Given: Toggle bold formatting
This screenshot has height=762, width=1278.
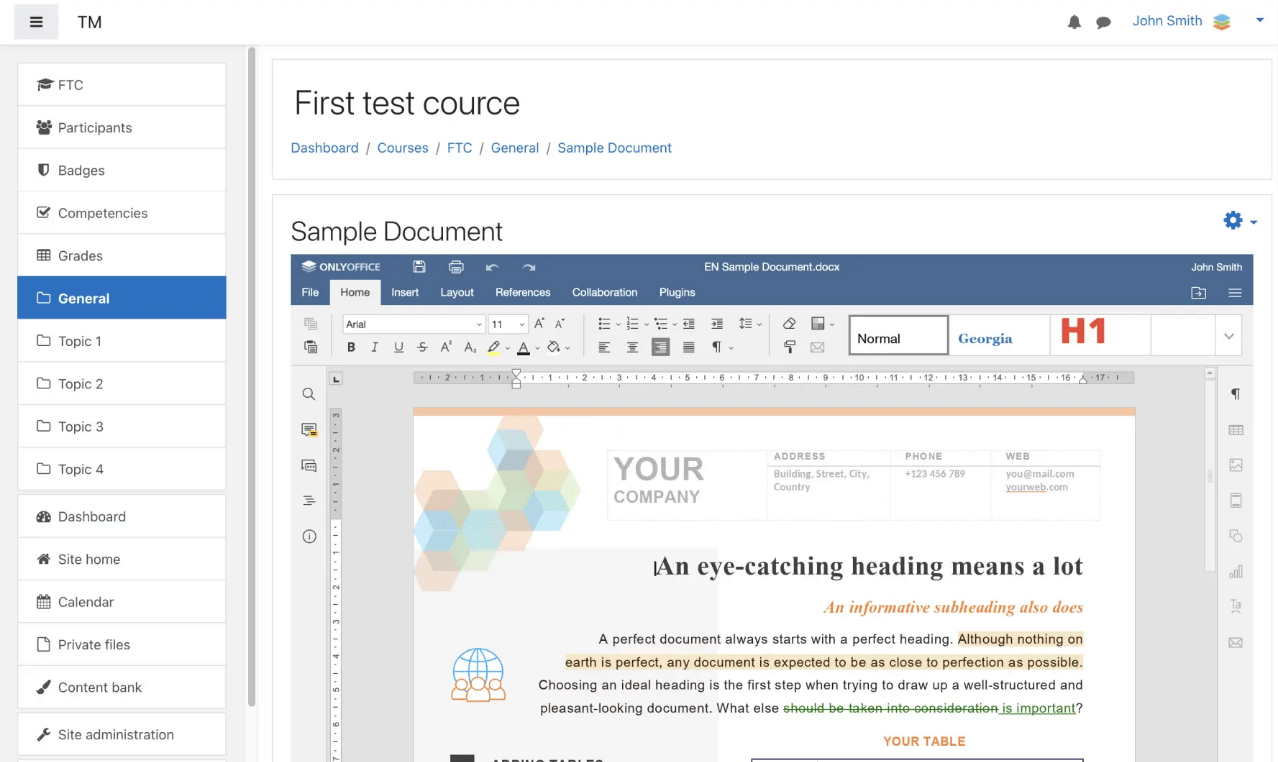Looking at the screenshot, I should (351, 347).
